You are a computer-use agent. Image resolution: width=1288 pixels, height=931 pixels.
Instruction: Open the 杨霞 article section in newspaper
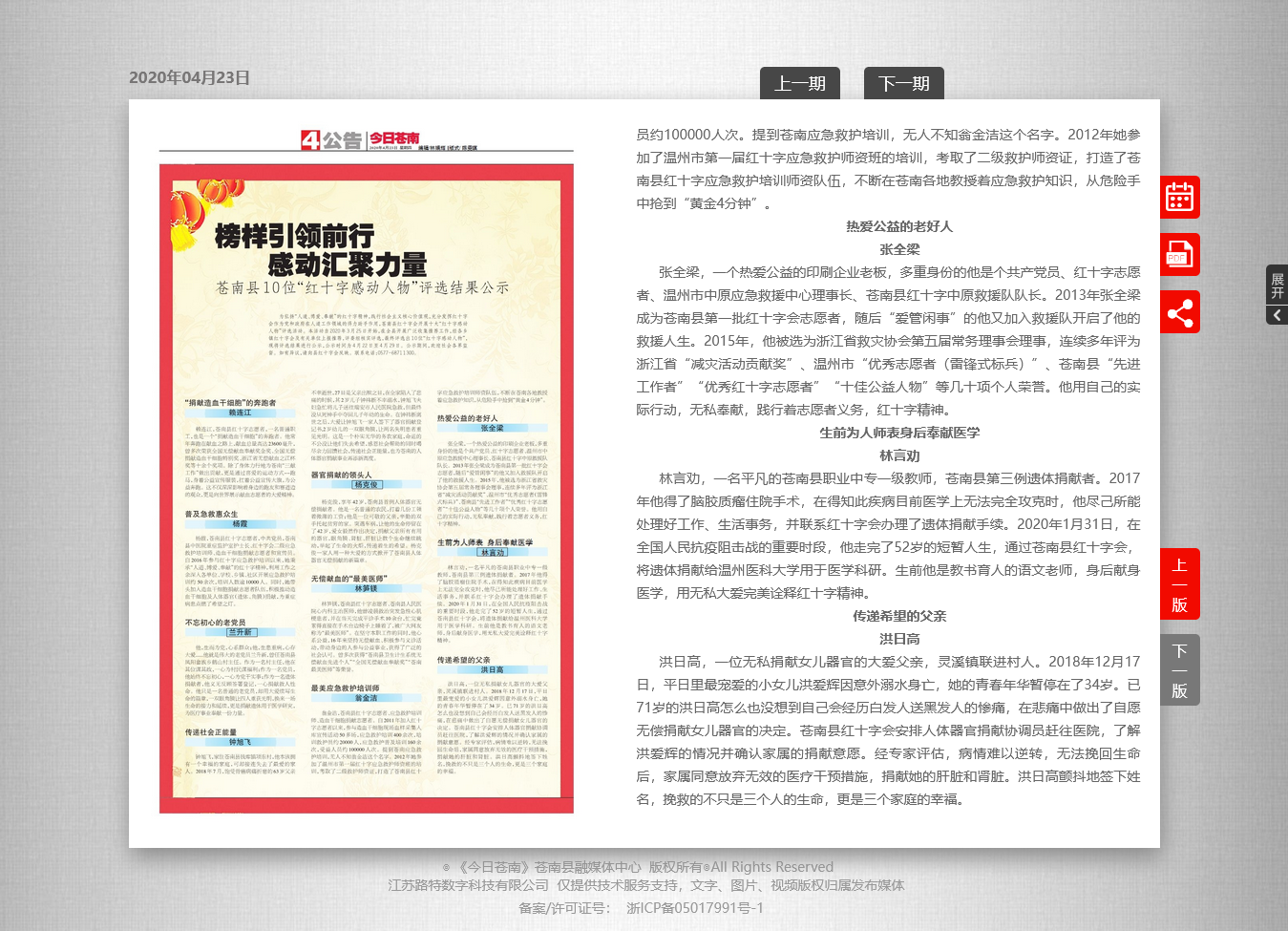(241, 524)
